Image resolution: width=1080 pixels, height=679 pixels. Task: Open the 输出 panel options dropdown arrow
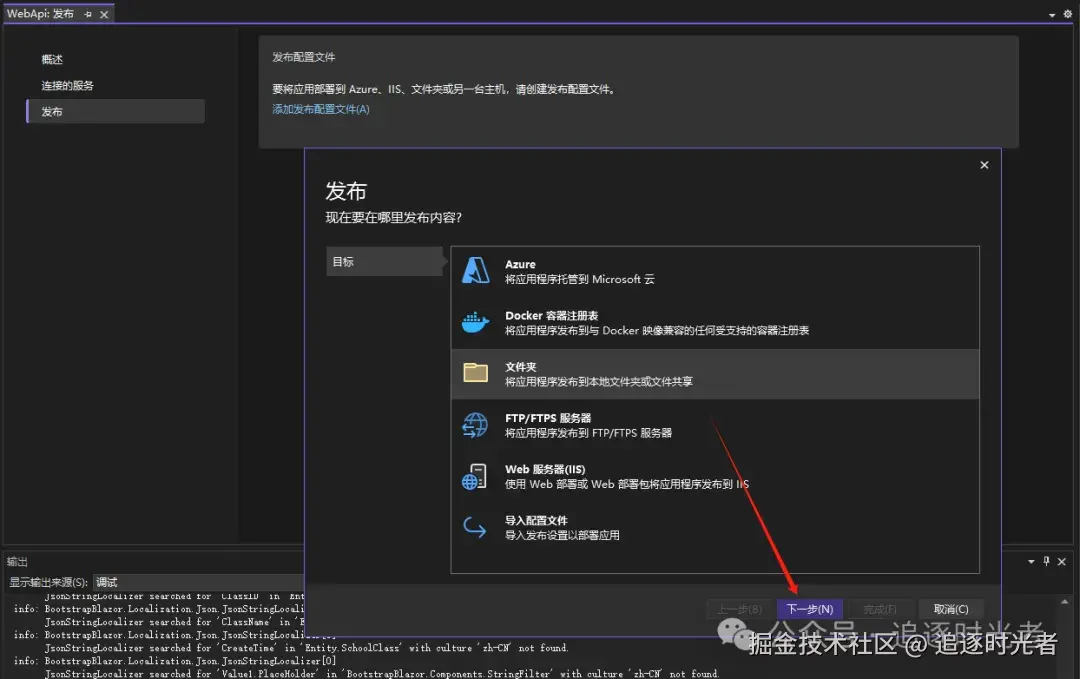coord(1031,562)
